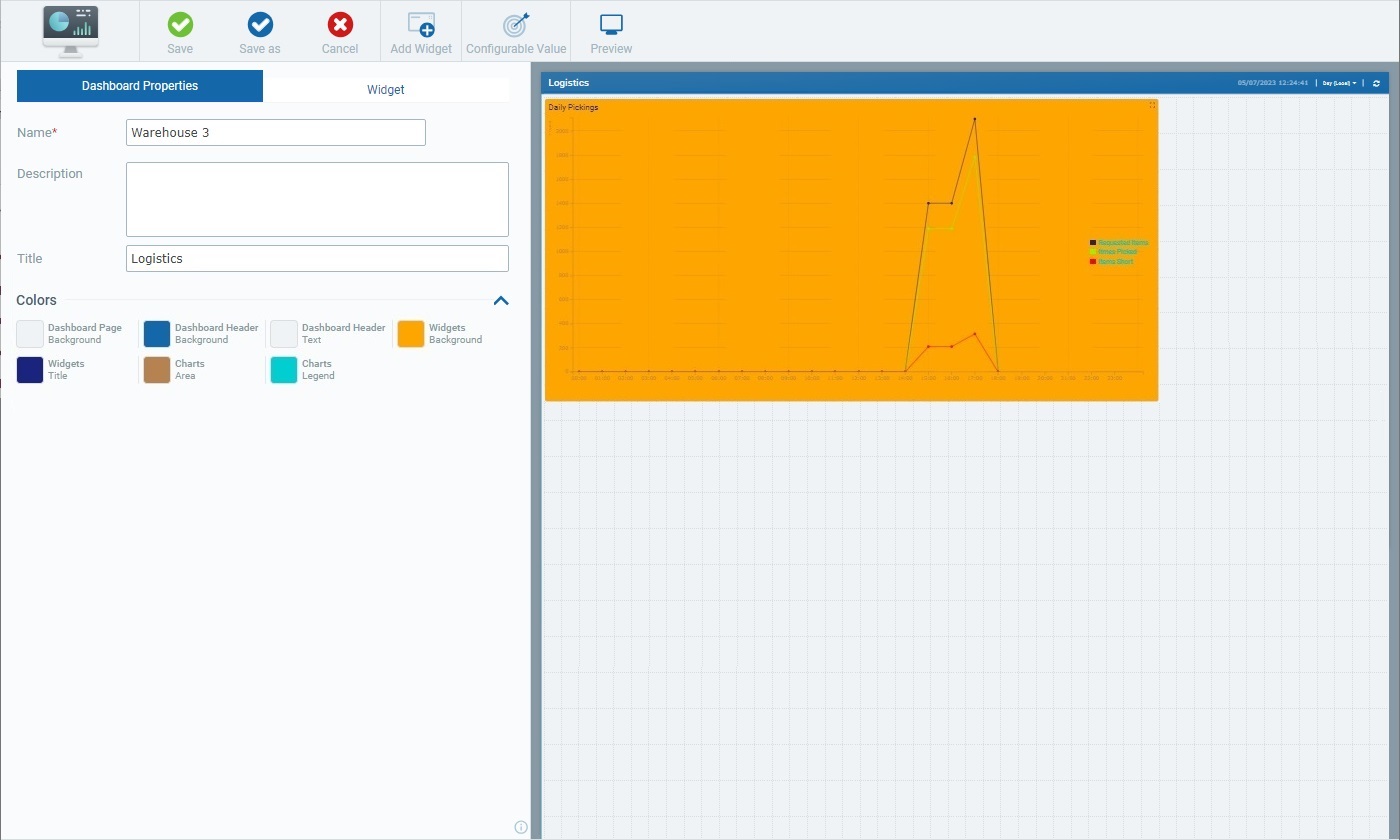Toggle Requested Items legend entry
Viewport: 1400px width, 840px height.
1119,243
